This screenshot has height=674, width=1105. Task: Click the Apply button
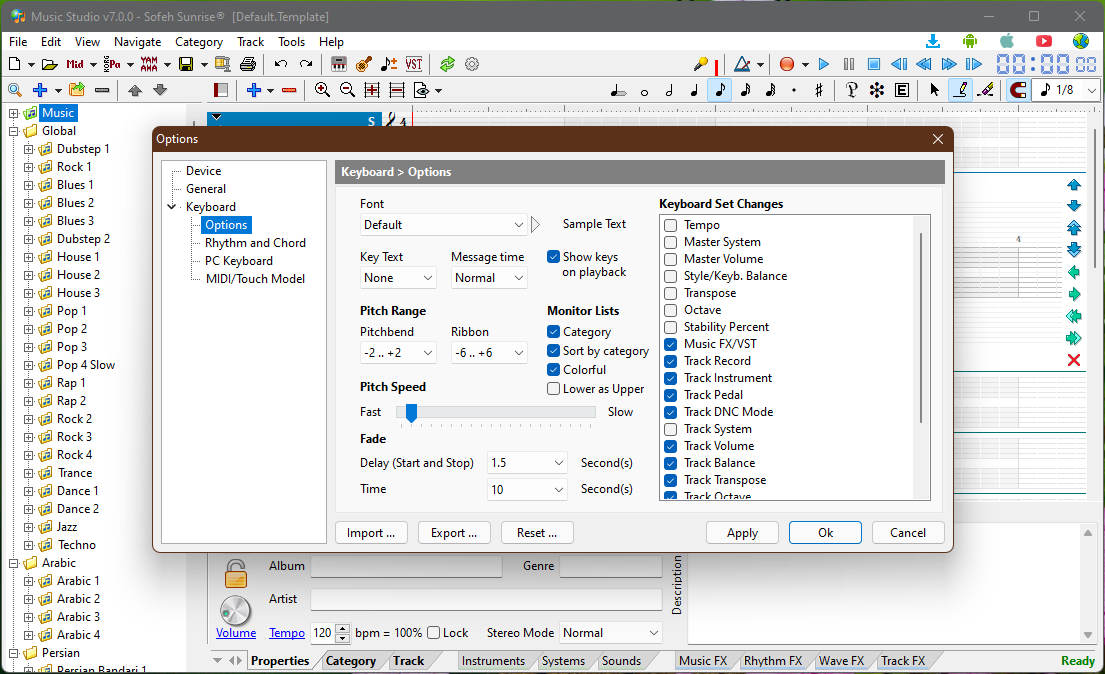742,533
